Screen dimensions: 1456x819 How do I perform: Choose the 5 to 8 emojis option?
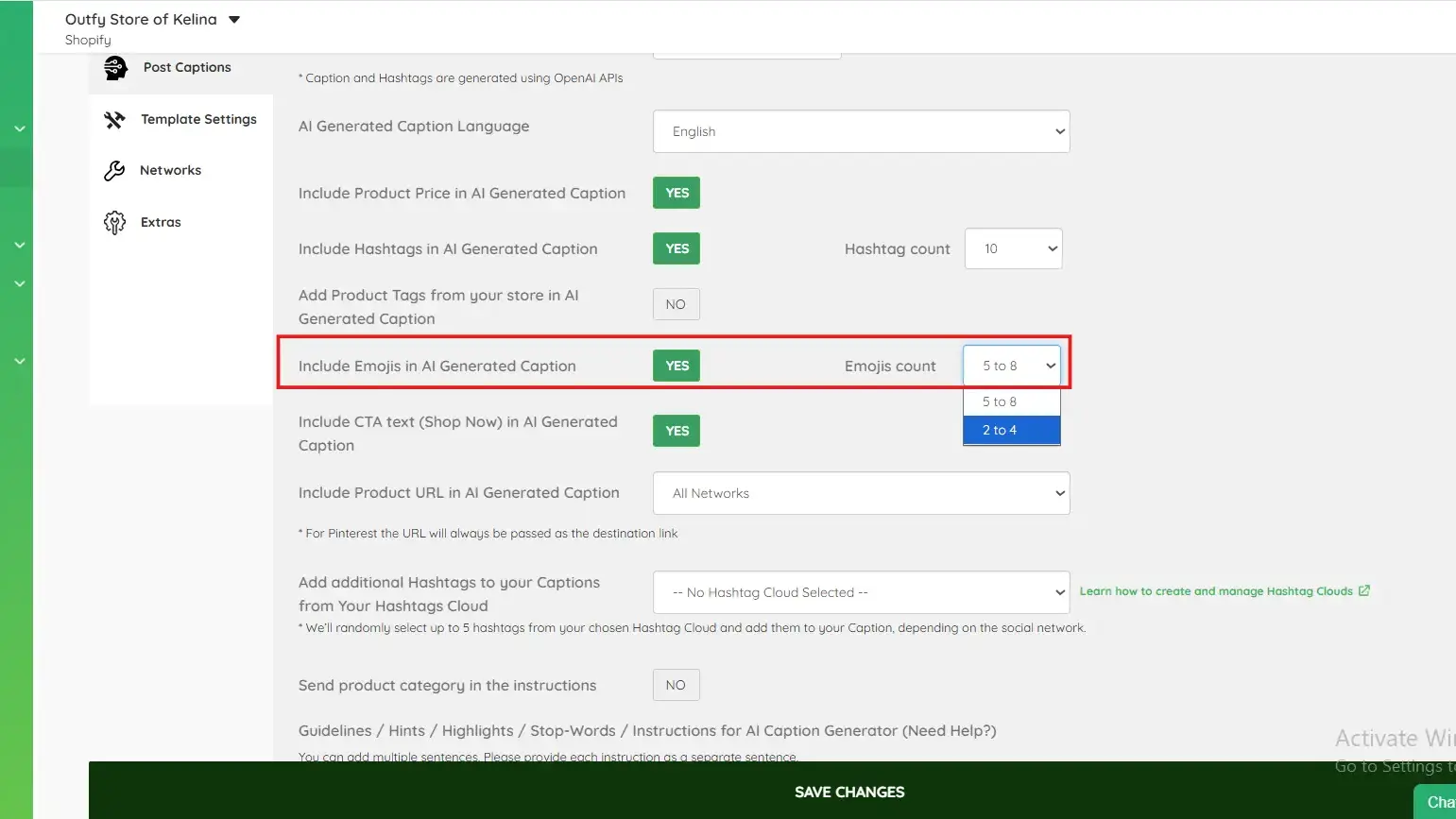click(1012, 401)
